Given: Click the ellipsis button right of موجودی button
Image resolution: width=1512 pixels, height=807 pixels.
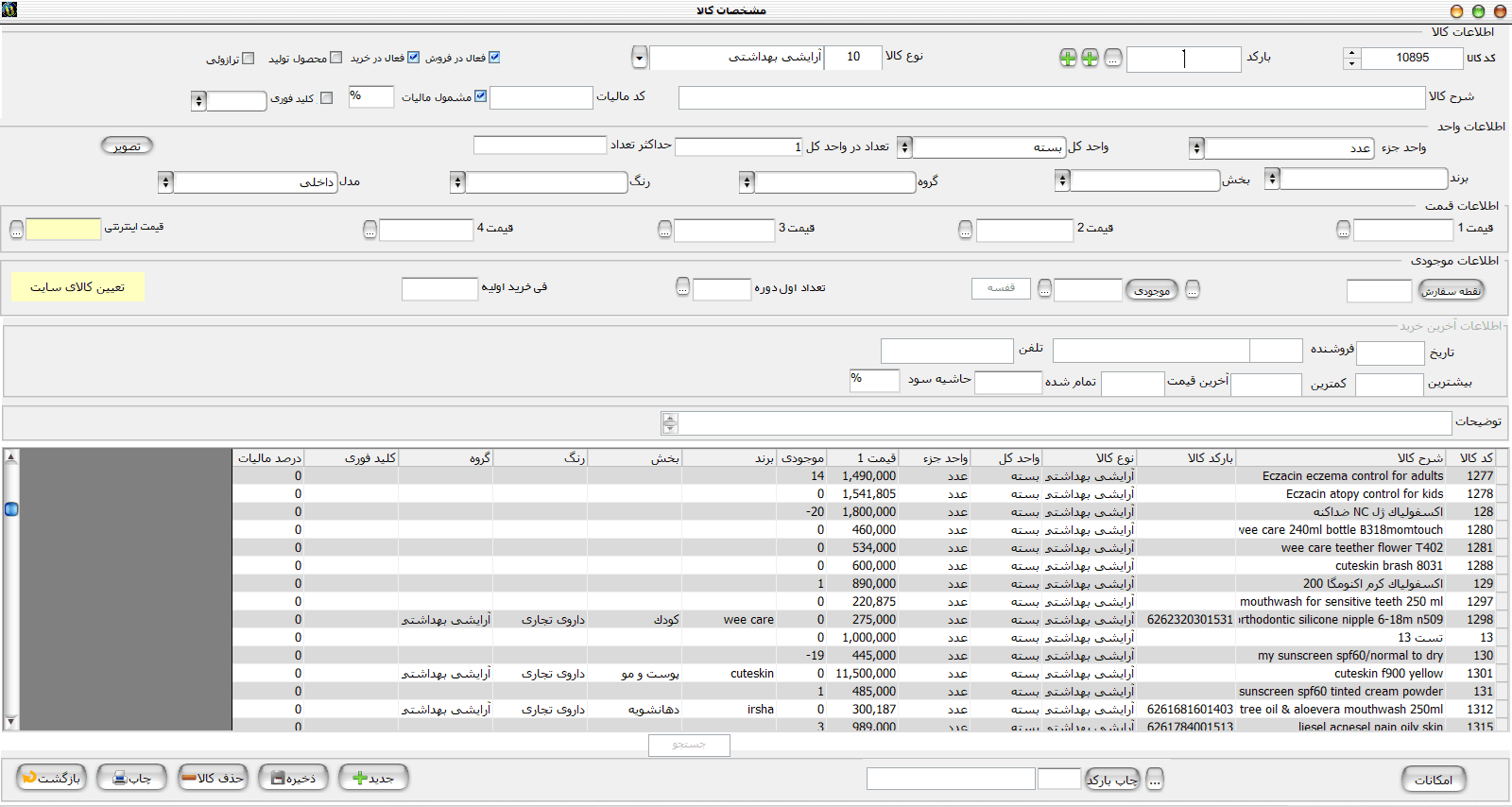Looking at the screenshot, I should pos(1193,290).
